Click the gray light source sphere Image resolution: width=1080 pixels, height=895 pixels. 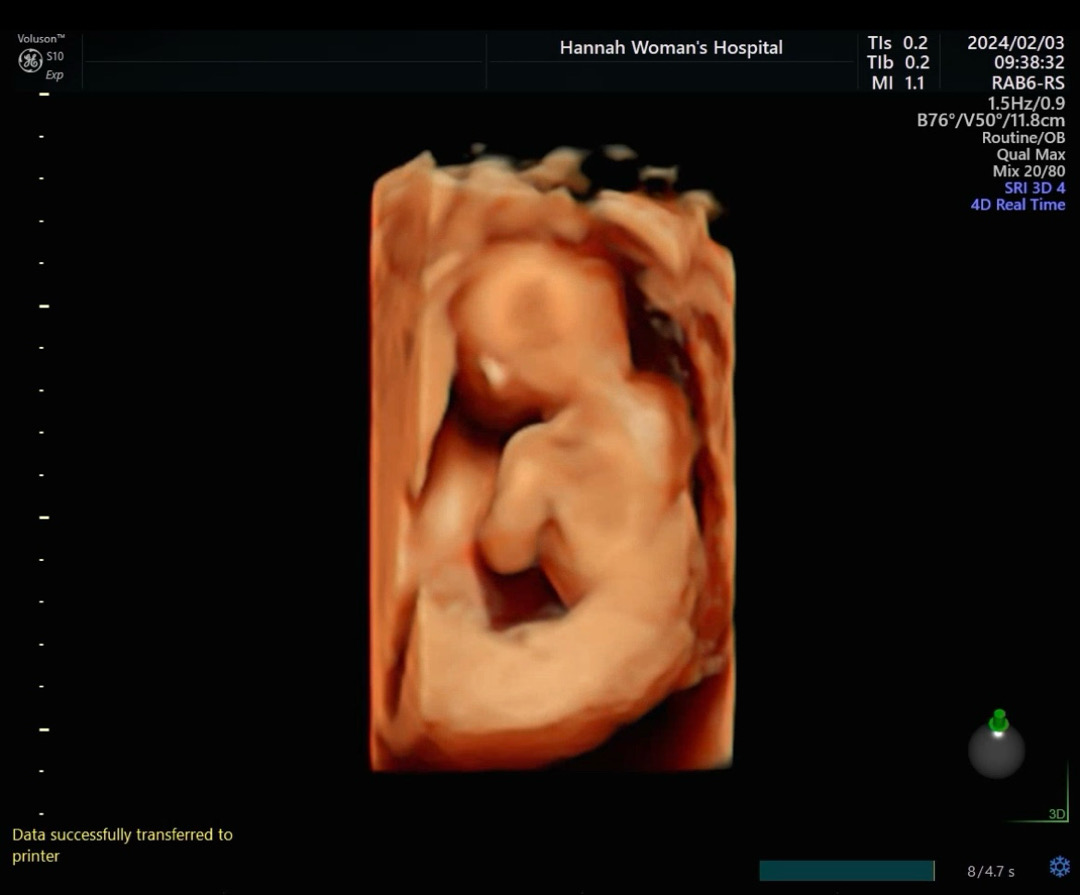coord(996,752)
